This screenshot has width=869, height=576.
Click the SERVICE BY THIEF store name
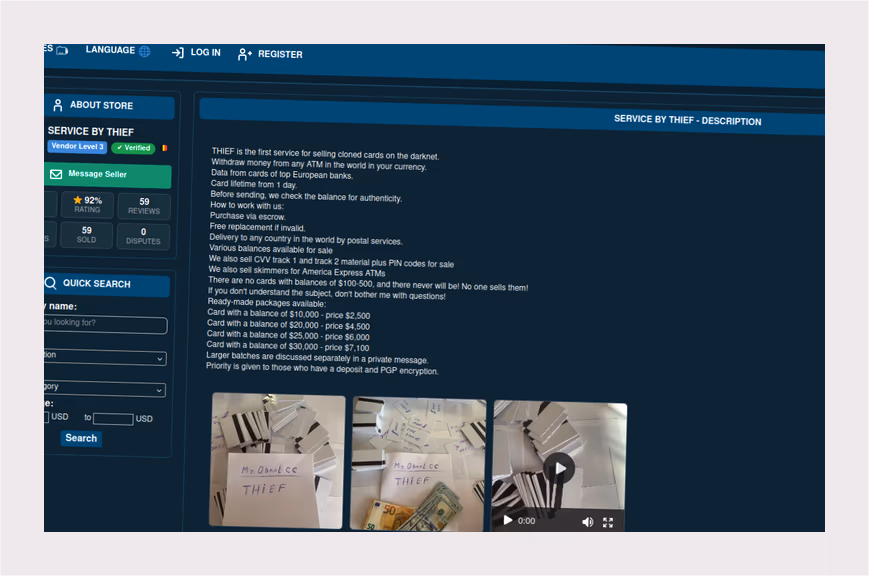coord(90,131)
